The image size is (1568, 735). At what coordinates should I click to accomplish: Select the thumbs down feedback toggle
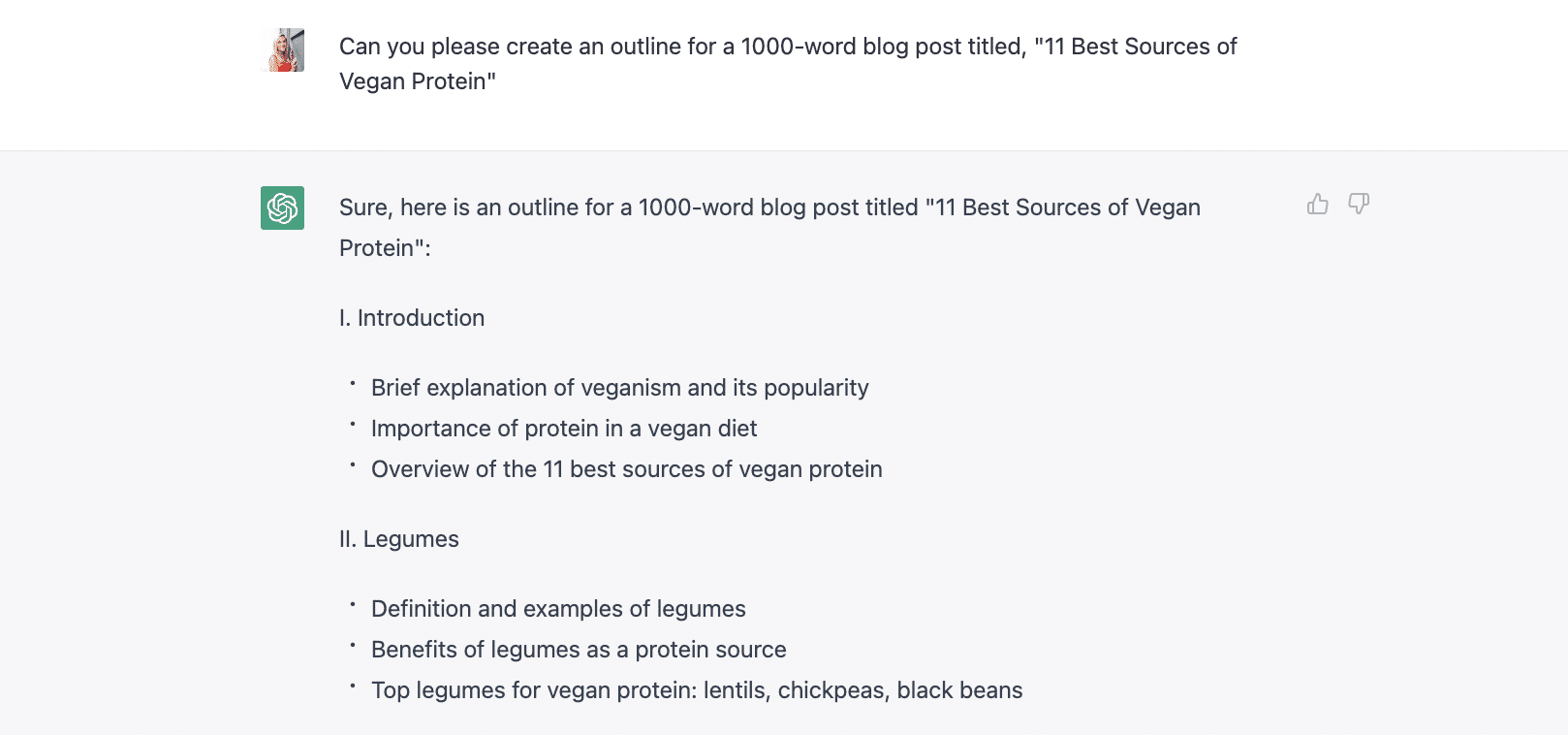point(1360,204)
